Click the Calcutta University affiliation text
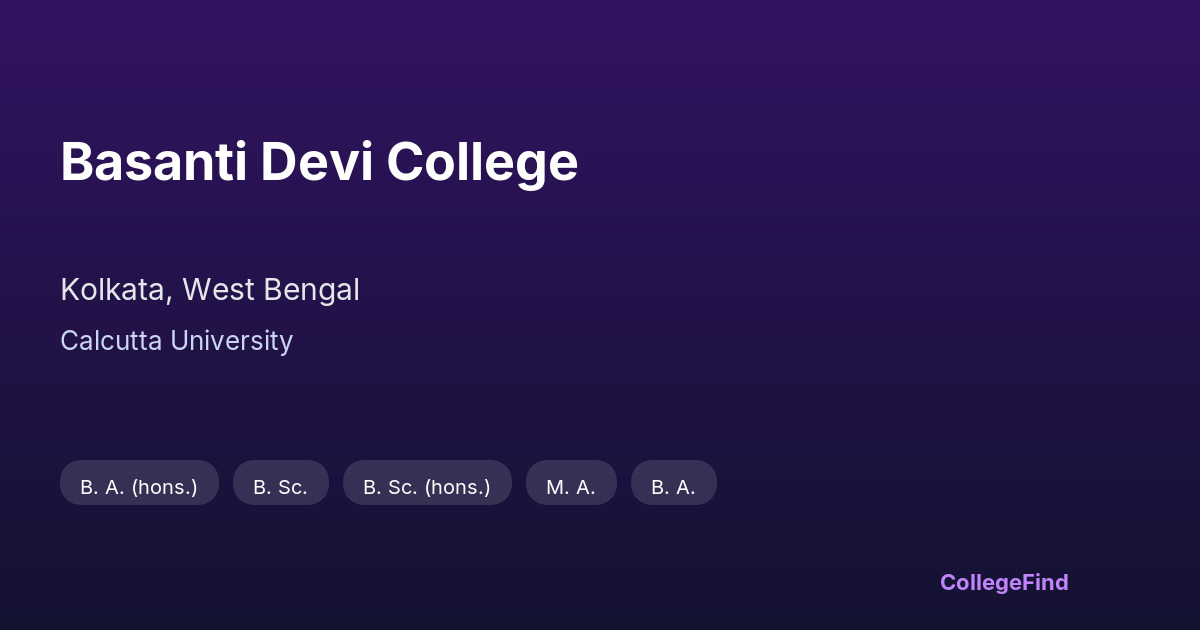Viewport: 1200px width, 630px height. click(x=176, y=341)
